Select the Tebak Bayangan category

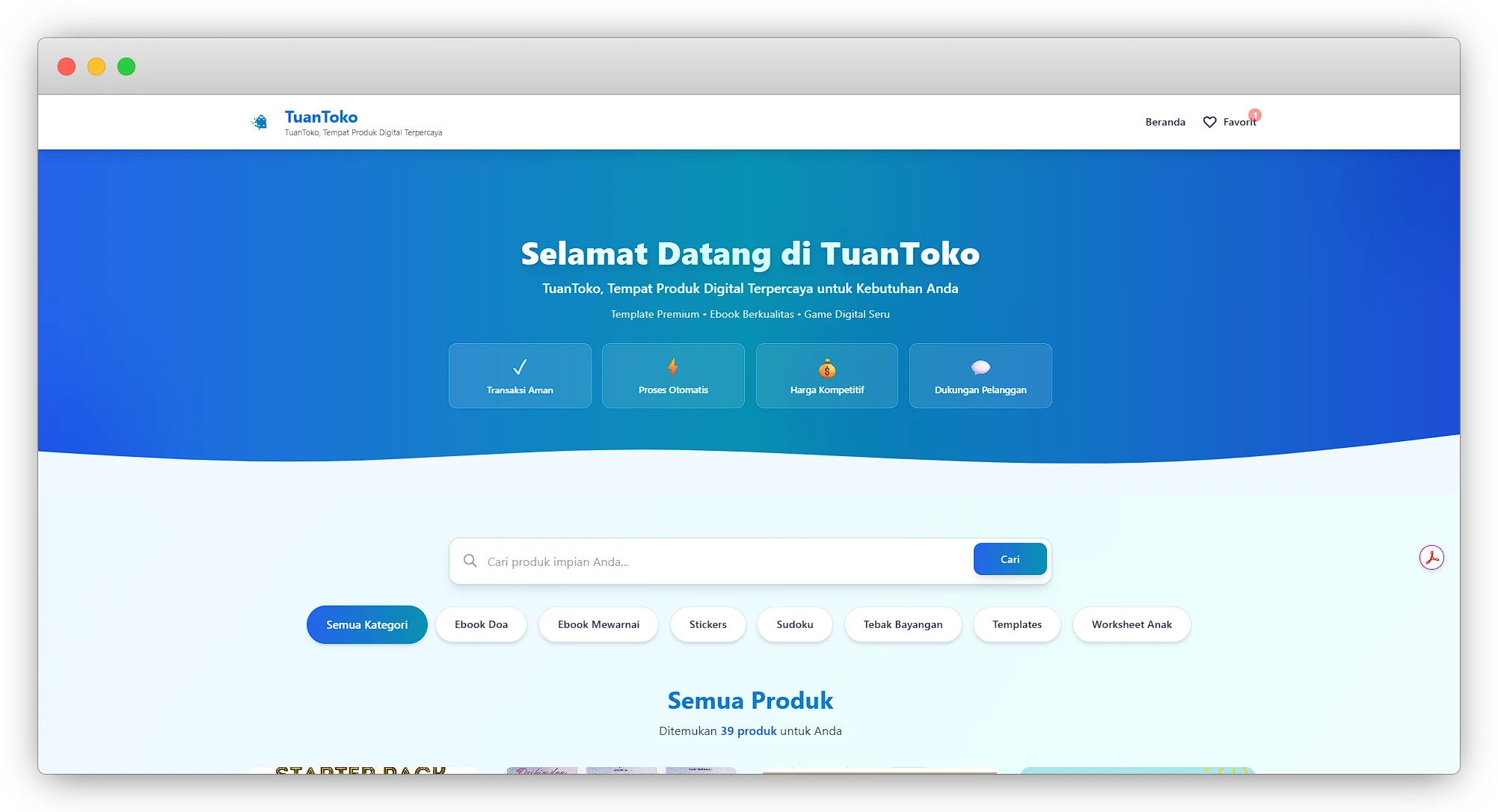[903, 624]
